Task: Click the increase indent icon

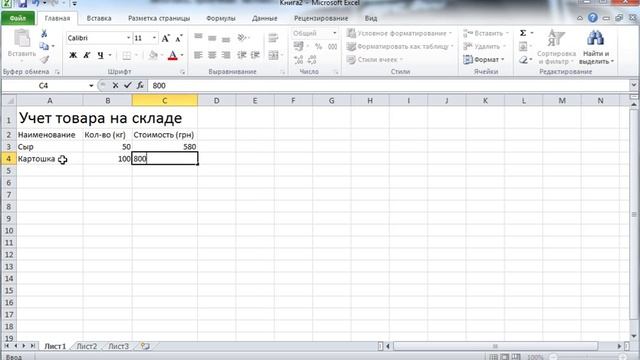Action: (x=256, y=55)
